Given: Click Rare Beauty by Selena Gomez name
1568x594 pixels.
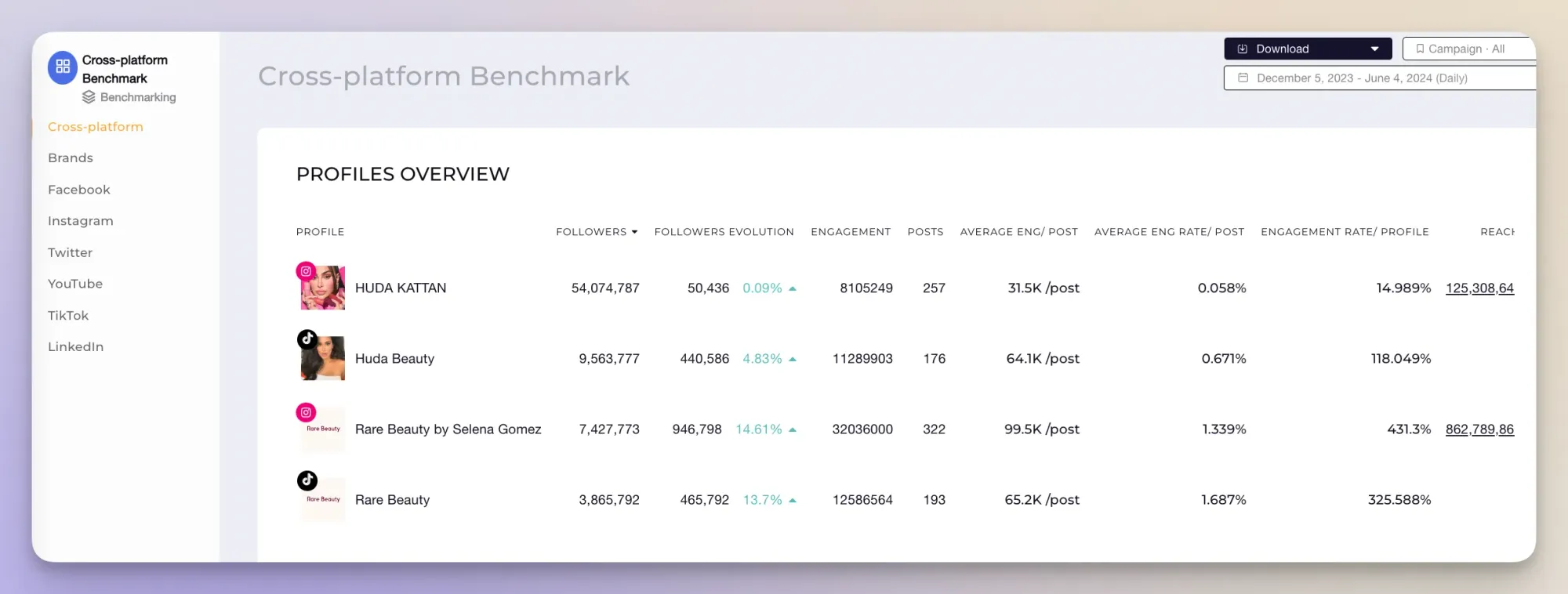Looking at the screenshot, I should click(448, 429).
